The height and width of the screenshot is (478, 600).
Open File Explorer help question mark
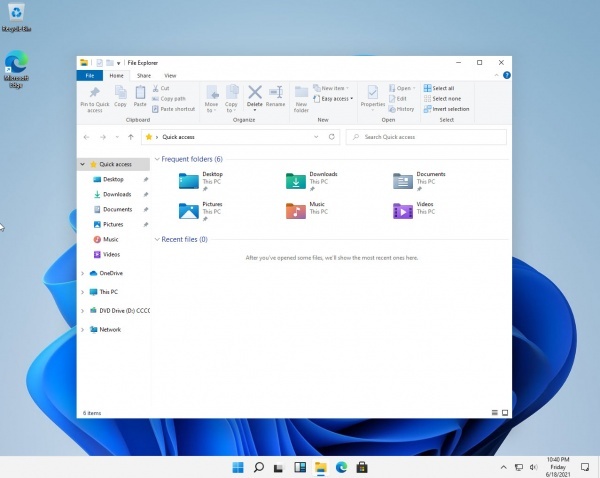[507, 75]
